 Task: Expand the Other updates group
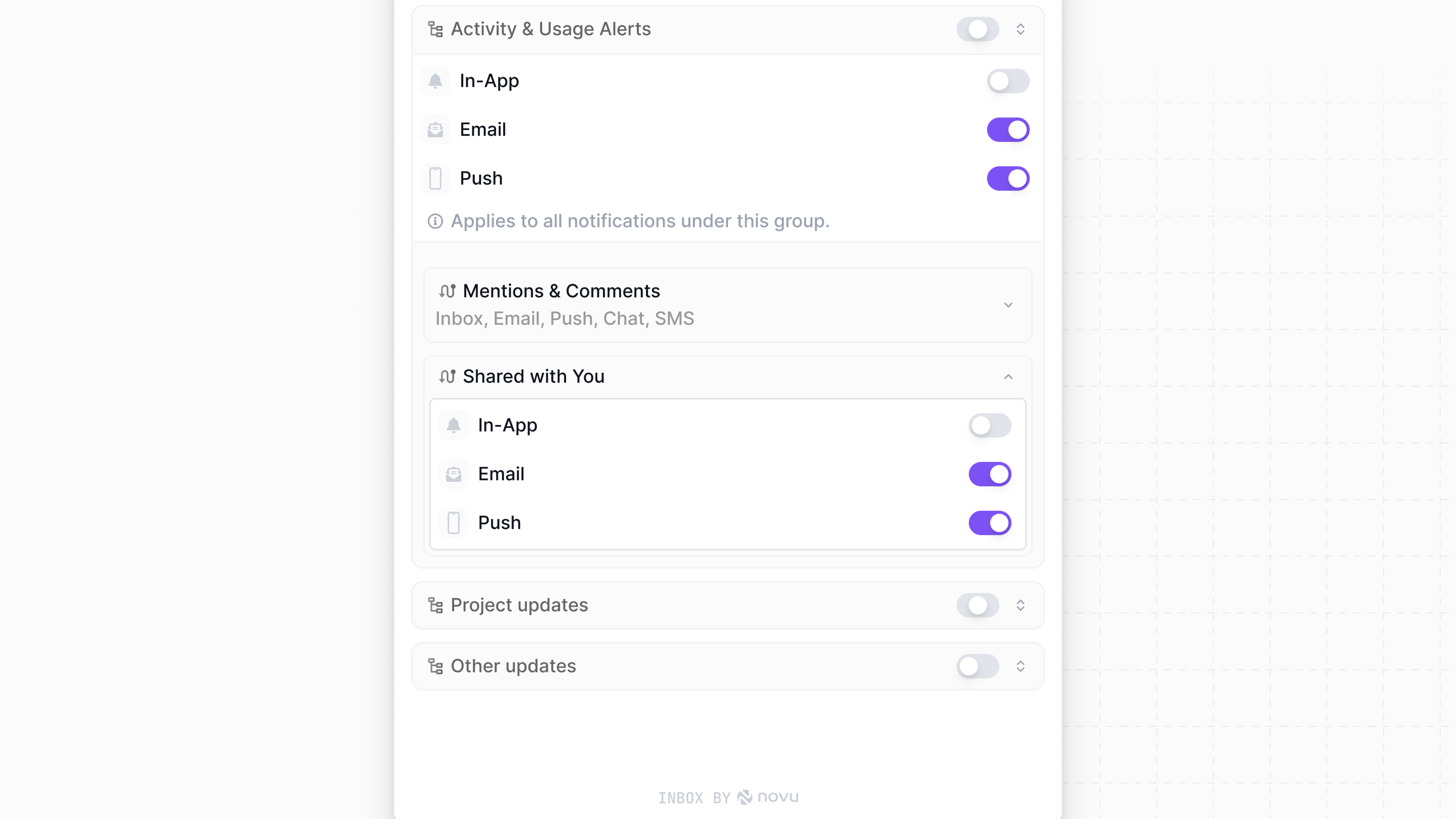coord(1021,666)
